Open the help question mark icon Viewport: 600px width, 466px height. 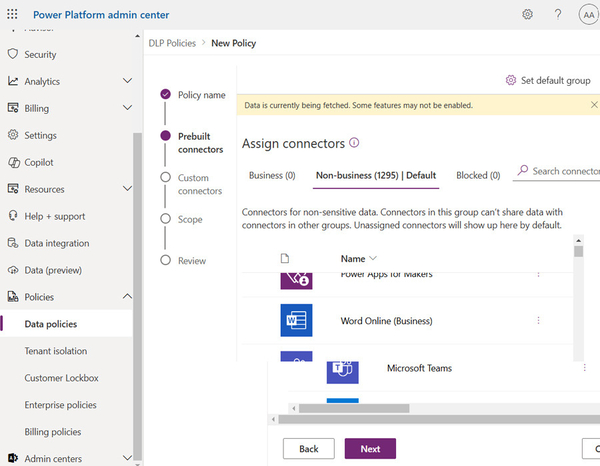point(558,15)
